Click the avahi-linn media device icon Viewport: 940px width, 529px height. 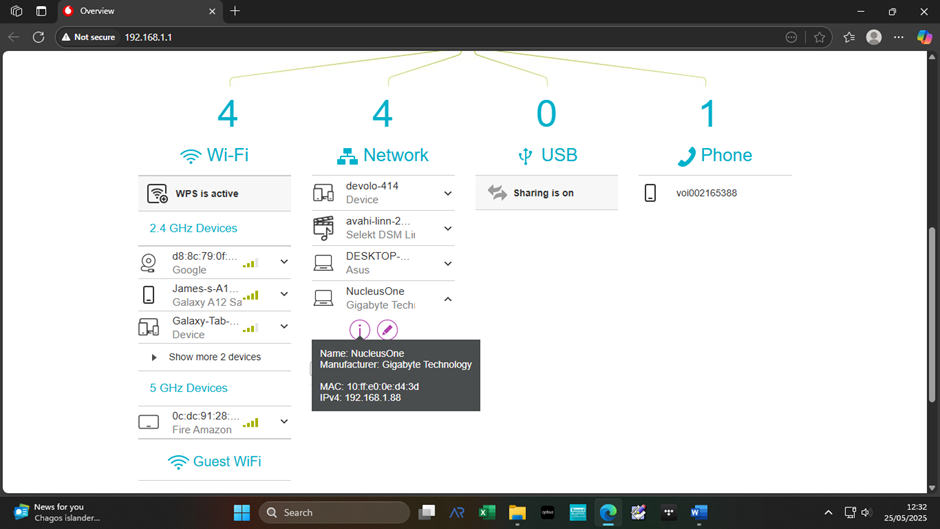323,228
